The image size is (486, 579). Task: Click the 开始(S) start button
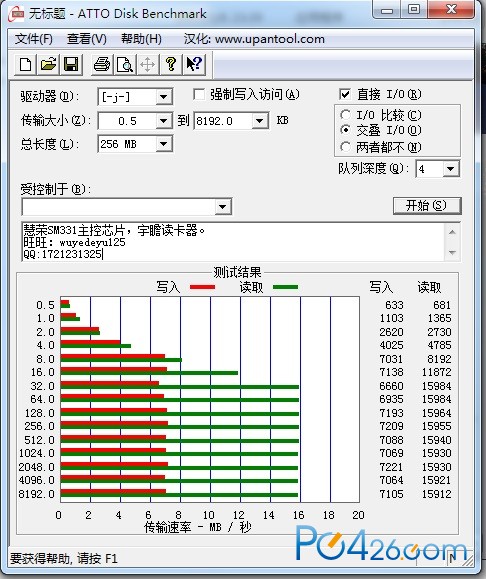(x=427, y=206)
